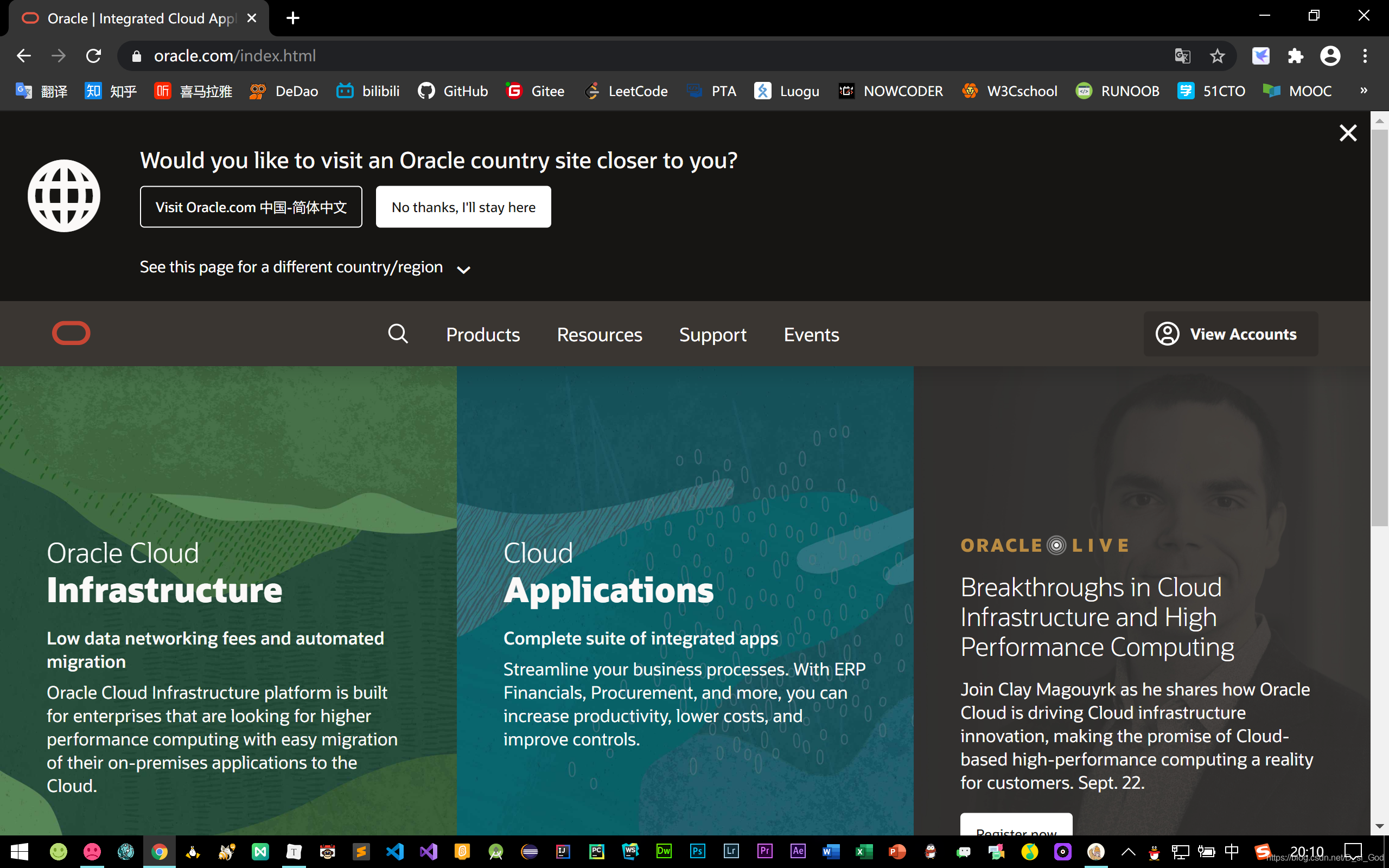Image resolution: width=1389 pixels, height=868 pixels.
Task: Open GitHub bookmark
Action: click(x=454, y=91)
